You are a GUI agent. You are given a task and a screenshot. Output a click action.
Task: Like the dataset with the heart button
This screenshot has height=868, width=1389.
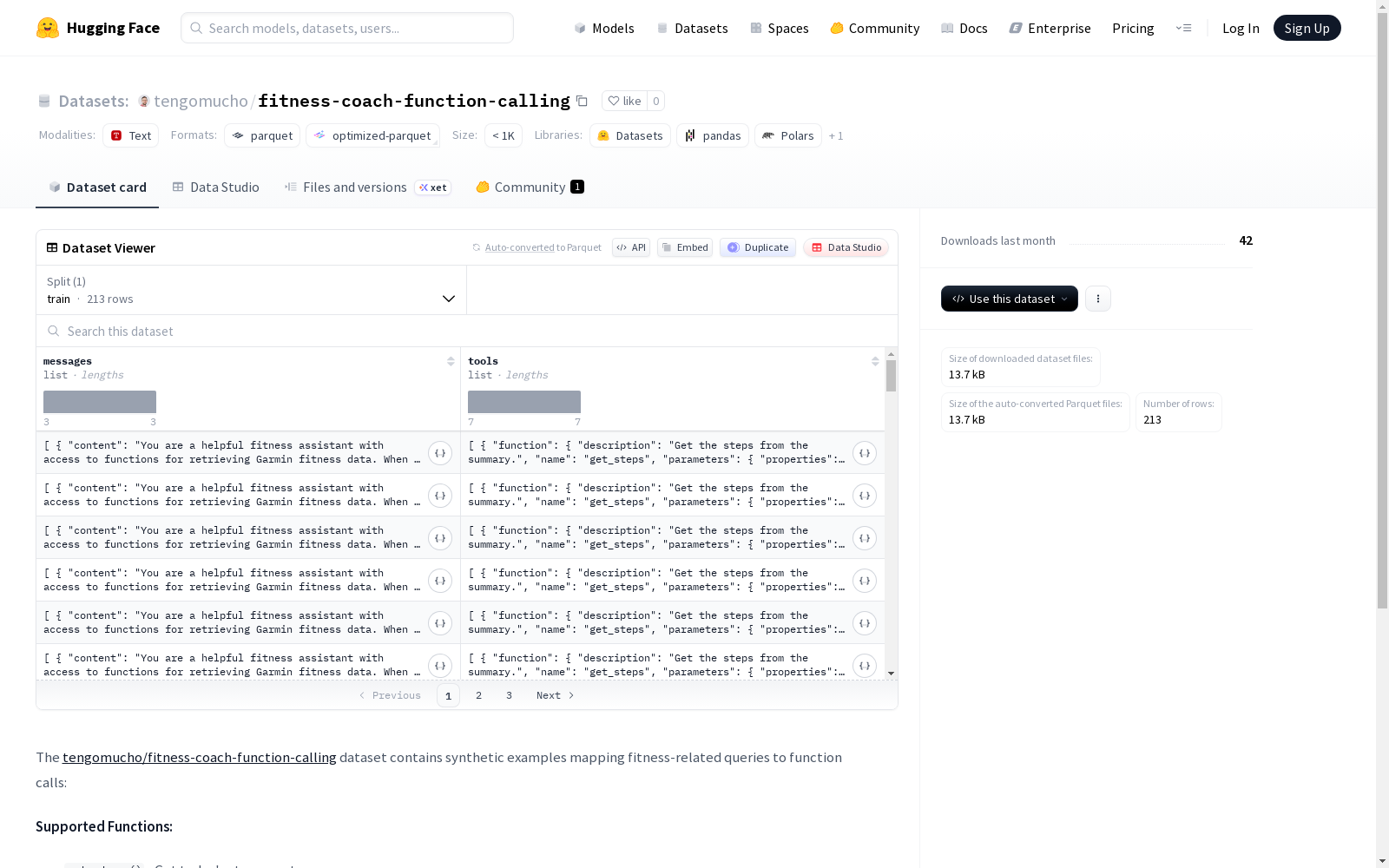(624, 101)
